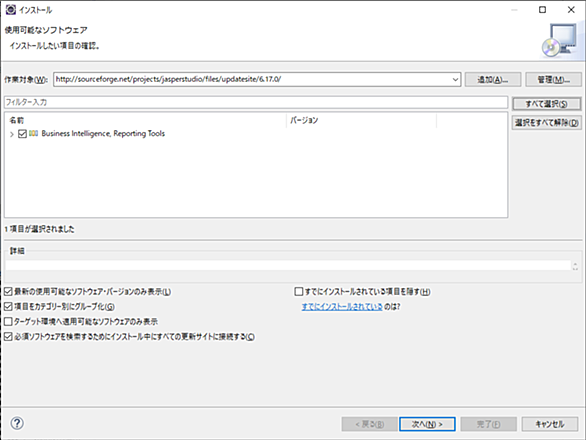Click the install wizard CD and monitor image
The height and width of the screenshot is (440, 586).
[560, 40]
